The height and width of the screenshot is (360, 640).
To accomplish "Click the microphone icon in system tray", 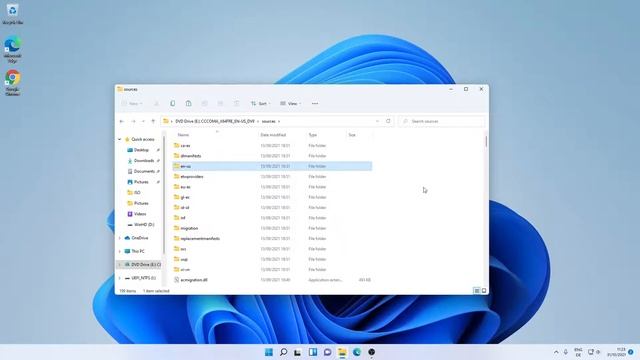I will coord(566,352).
